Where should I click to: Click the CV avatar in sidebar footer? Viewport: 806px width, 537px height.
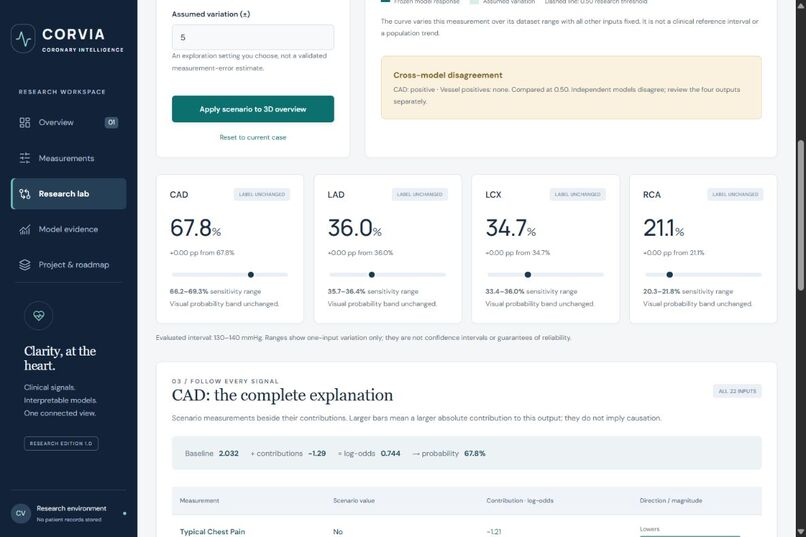[x=21, y=513]
